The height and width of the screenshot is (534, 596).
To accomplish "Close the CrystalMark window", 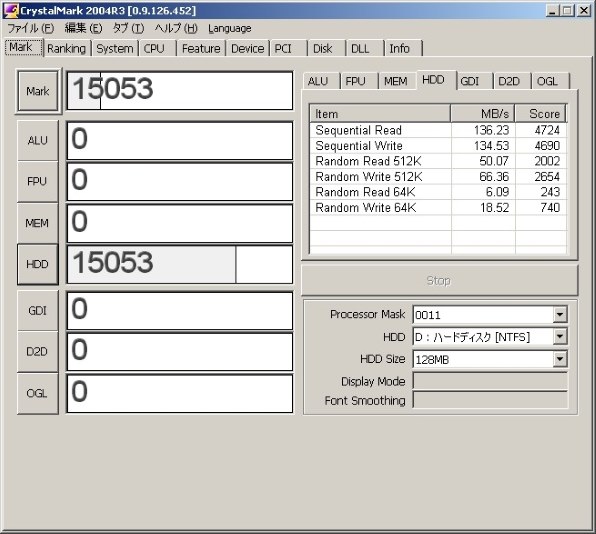I will (x=583, y=11).
